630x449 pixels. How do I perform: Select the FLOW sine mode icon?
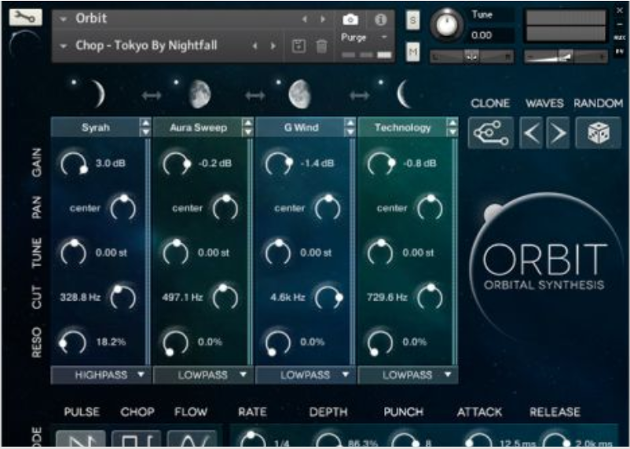192,439
